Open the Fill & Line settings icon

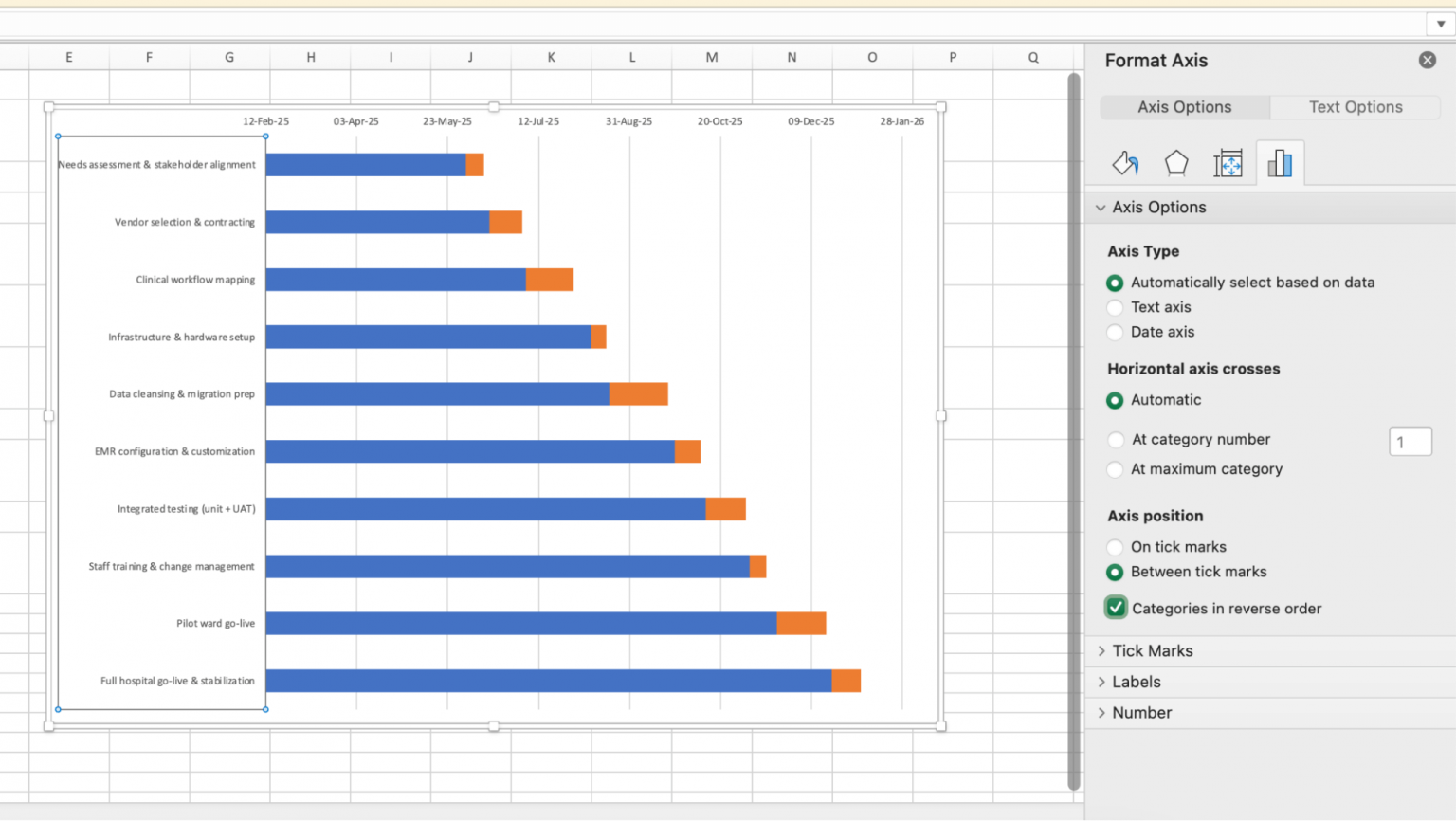(x=1125, y=163)
